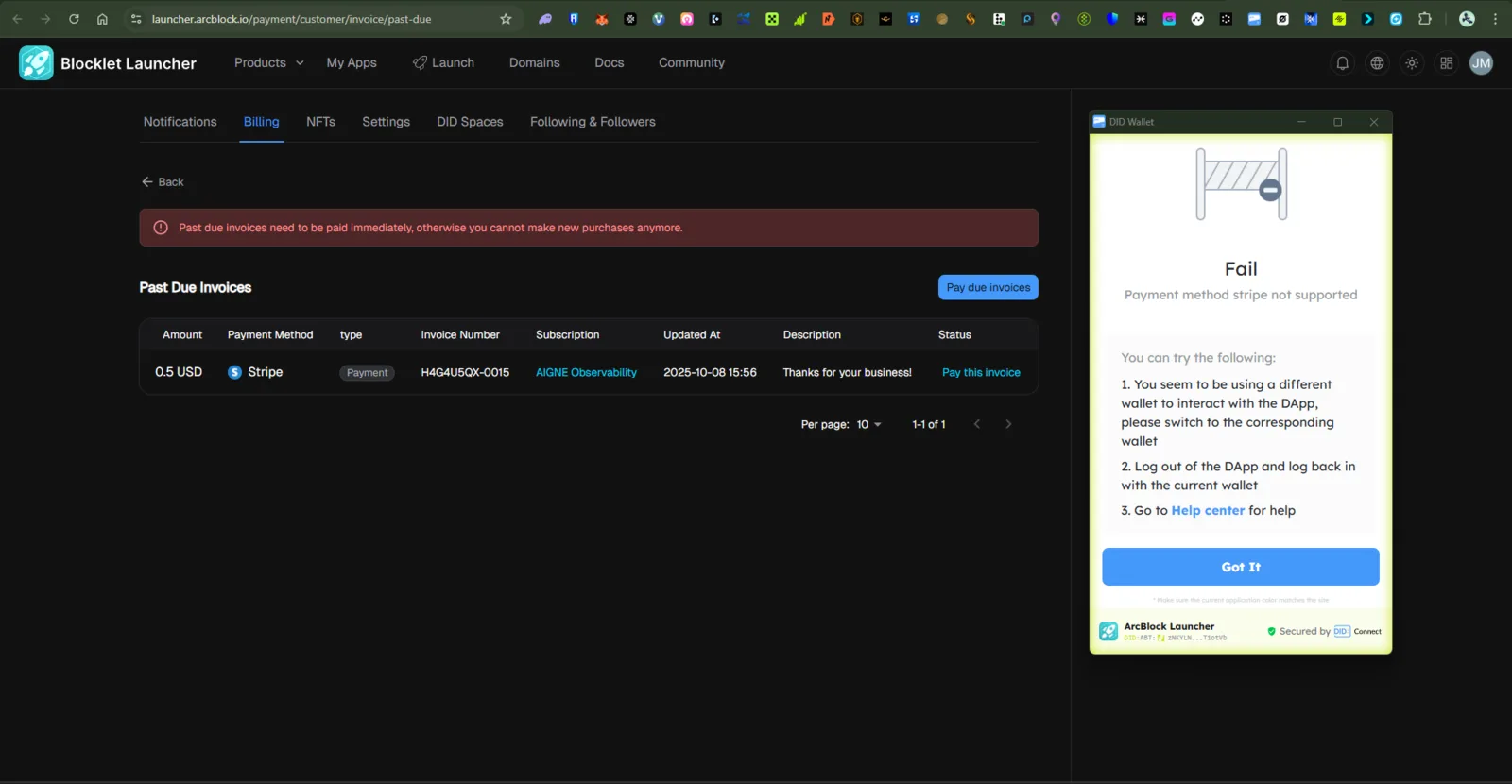Go to My Apps in the navigation
The image size is (1512, 784).
pyautogui.click(x=352, y=63)
